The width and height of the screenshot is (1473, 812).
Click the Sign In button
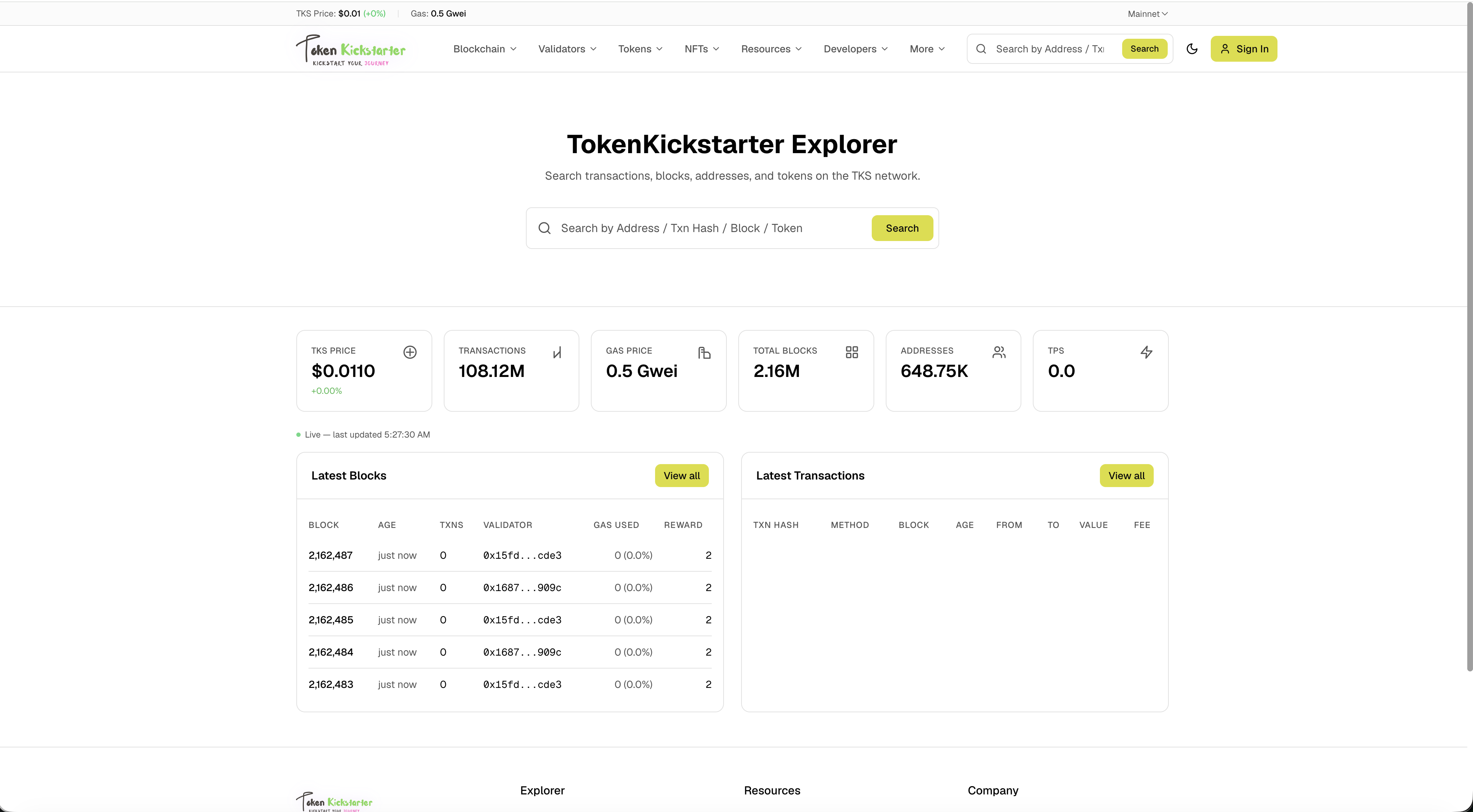[x=1244, y=49]
